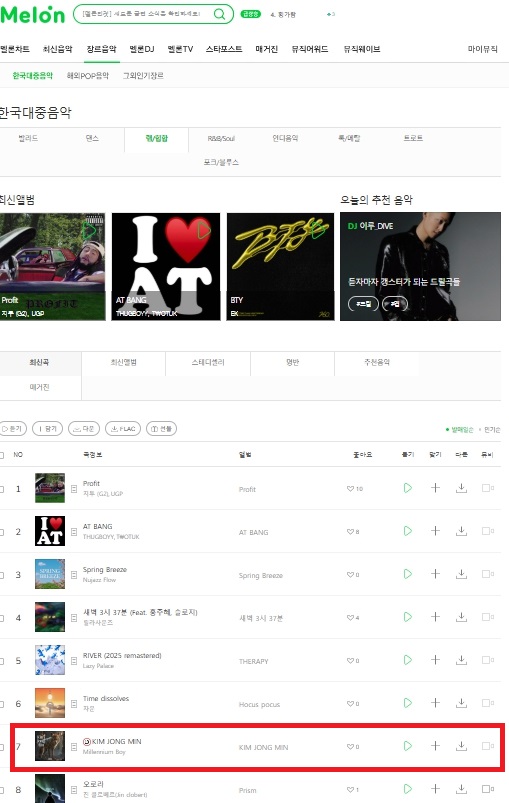Image resolution: width=509 pixels, height=803 pixels.
Task: Select checkbox for song number 1
Action: [2, 489]
